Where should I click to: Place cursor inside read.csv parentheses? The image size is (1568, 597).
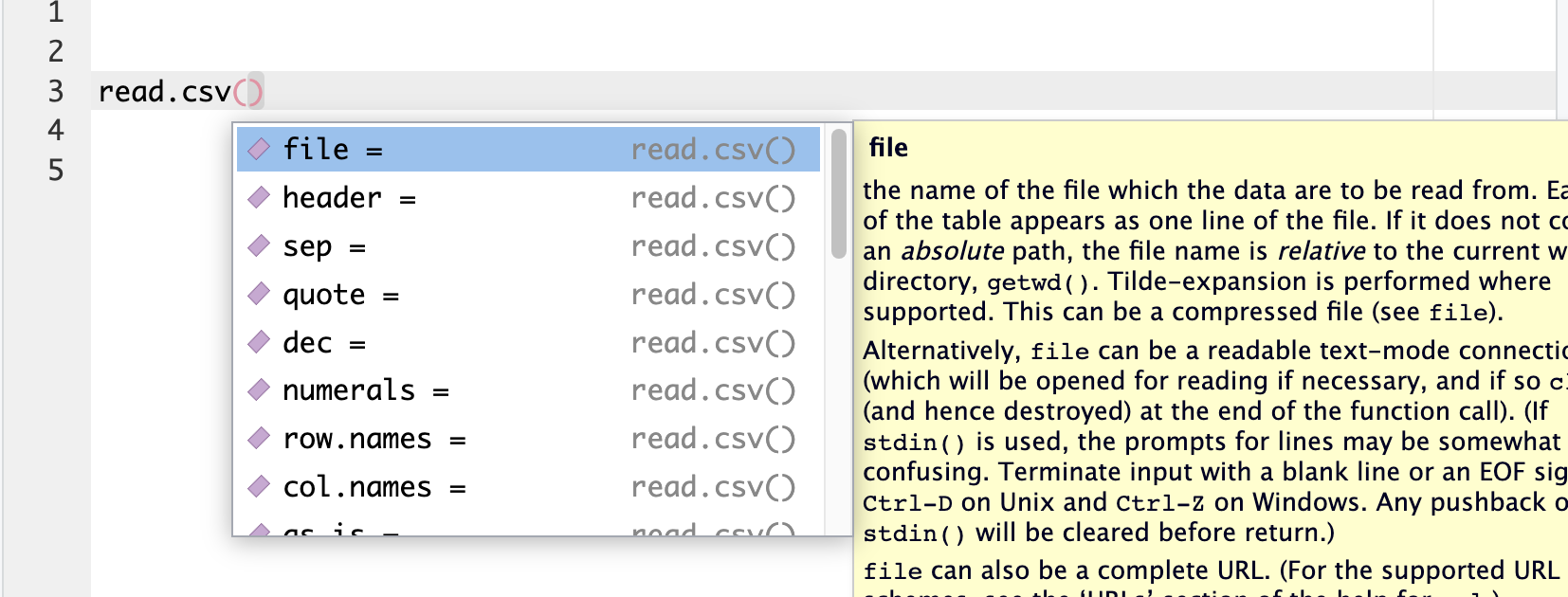[248, 92]
